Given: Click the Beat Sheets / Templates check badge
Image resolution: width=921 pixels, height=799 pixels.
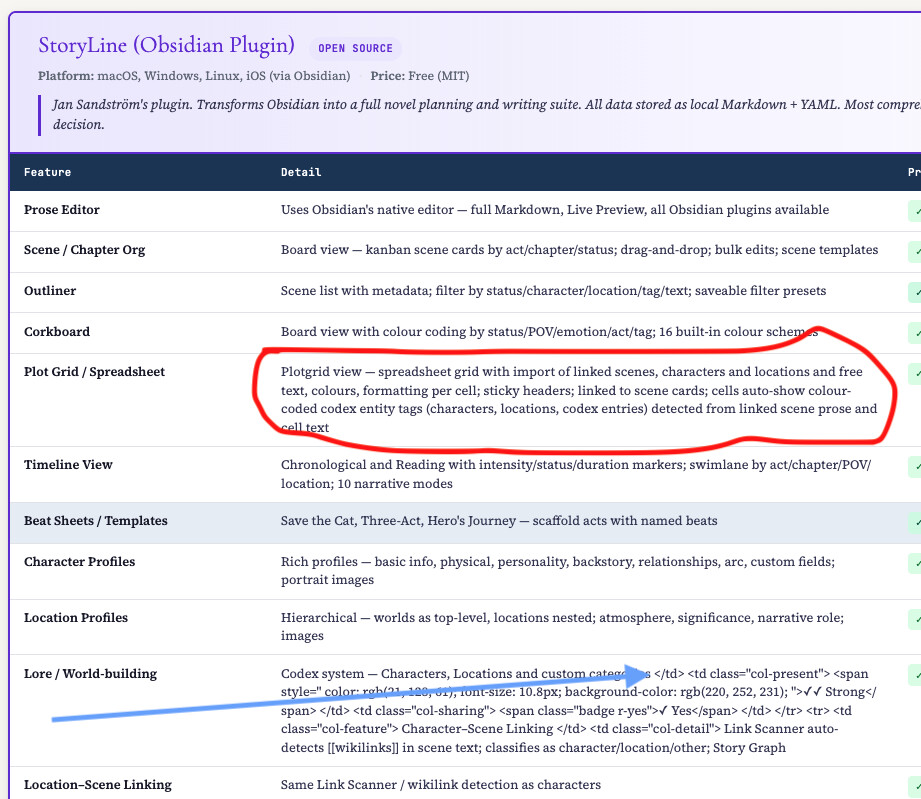Looking at the screenshot, I should click(x=915, y=522).
